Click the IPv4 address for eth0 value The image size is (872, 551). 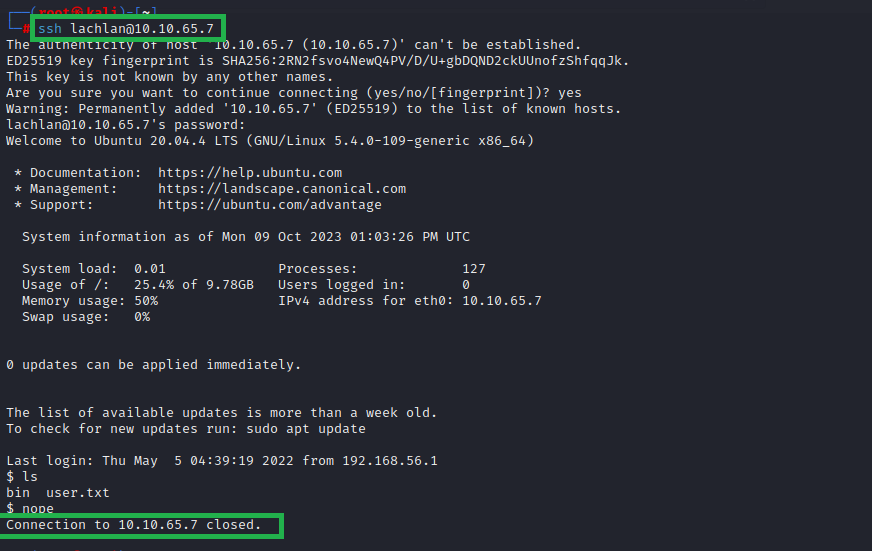click(x=502, y=301)
